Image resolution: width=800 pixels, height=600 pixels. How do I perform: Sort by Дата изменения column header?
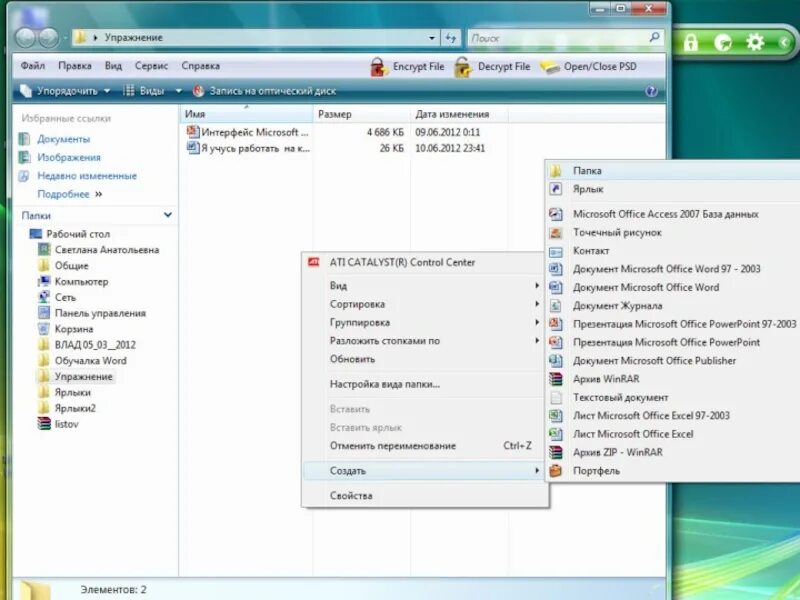459,114
